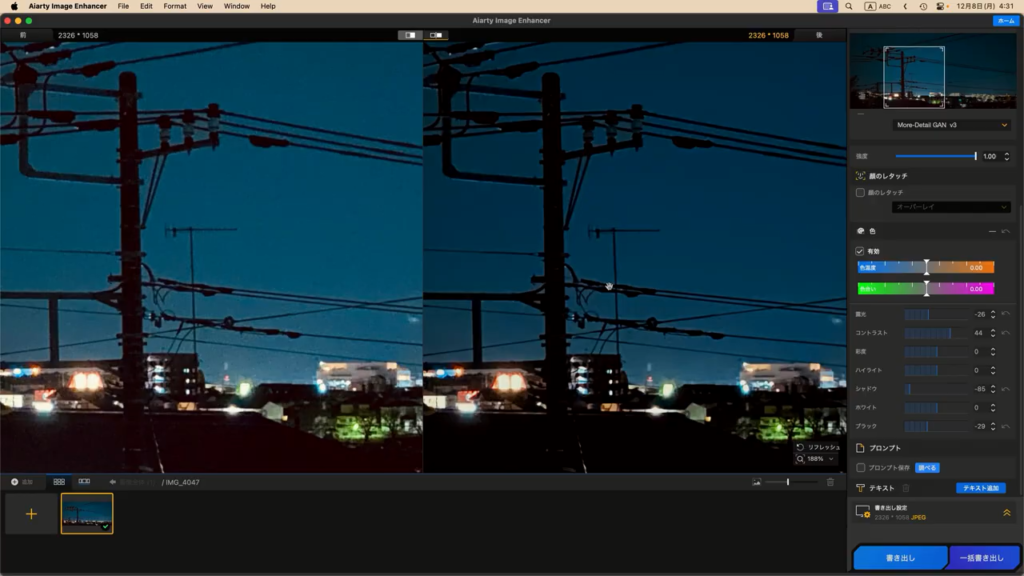Screen dimensions: 1024x576
Task: Open the Format menu
Action: [175, 6]
